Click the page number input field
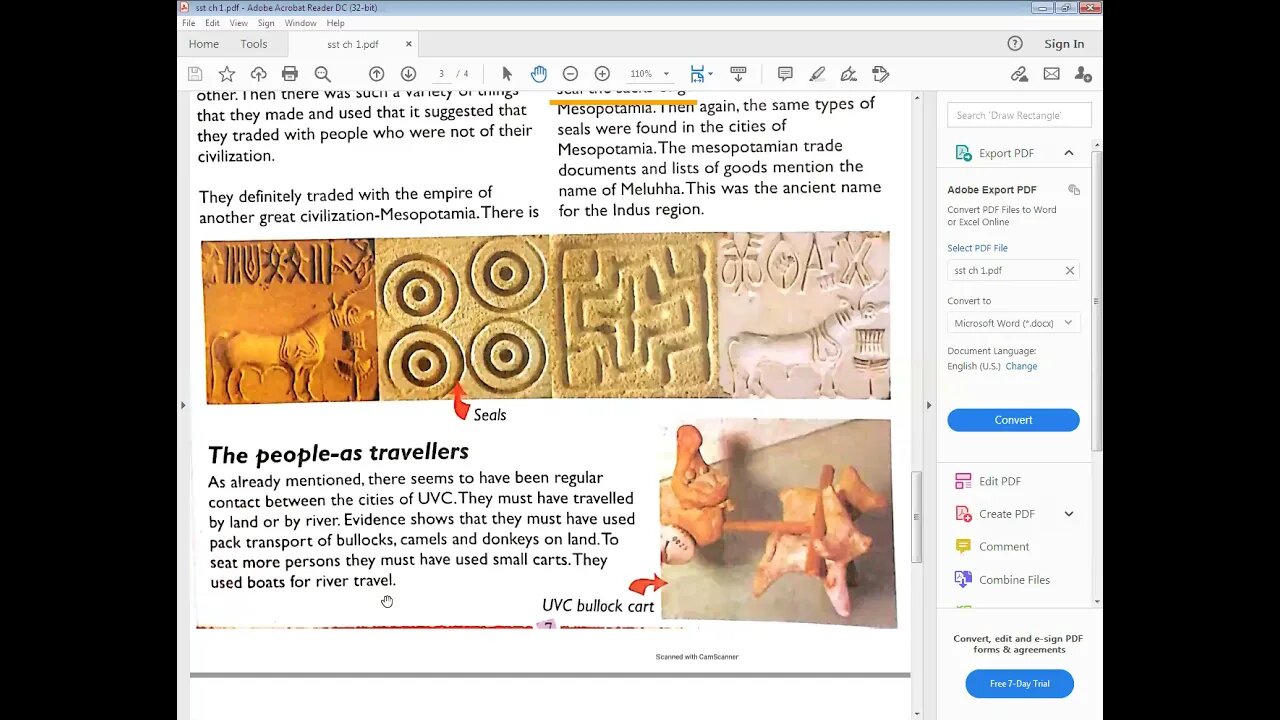The height and width of the screenshot is (720, 1280). [x=441, y=74]
